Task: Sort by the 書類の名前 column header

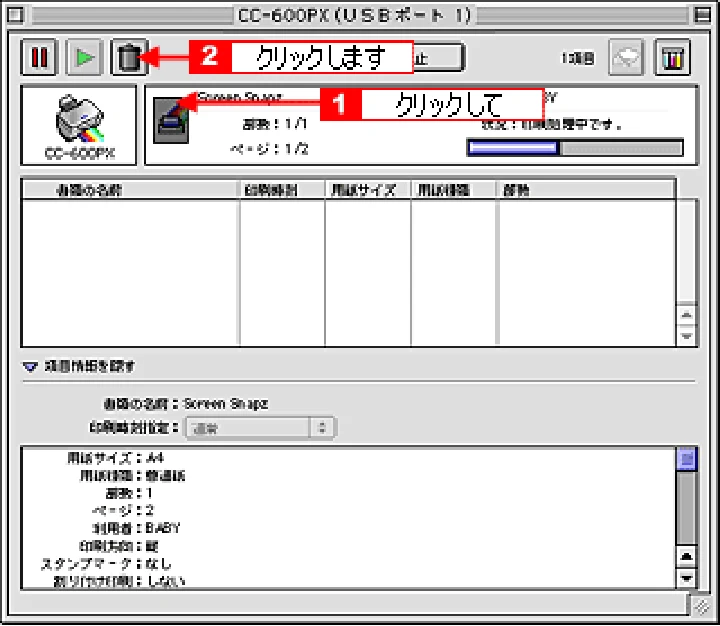Action: pos(130,190)
